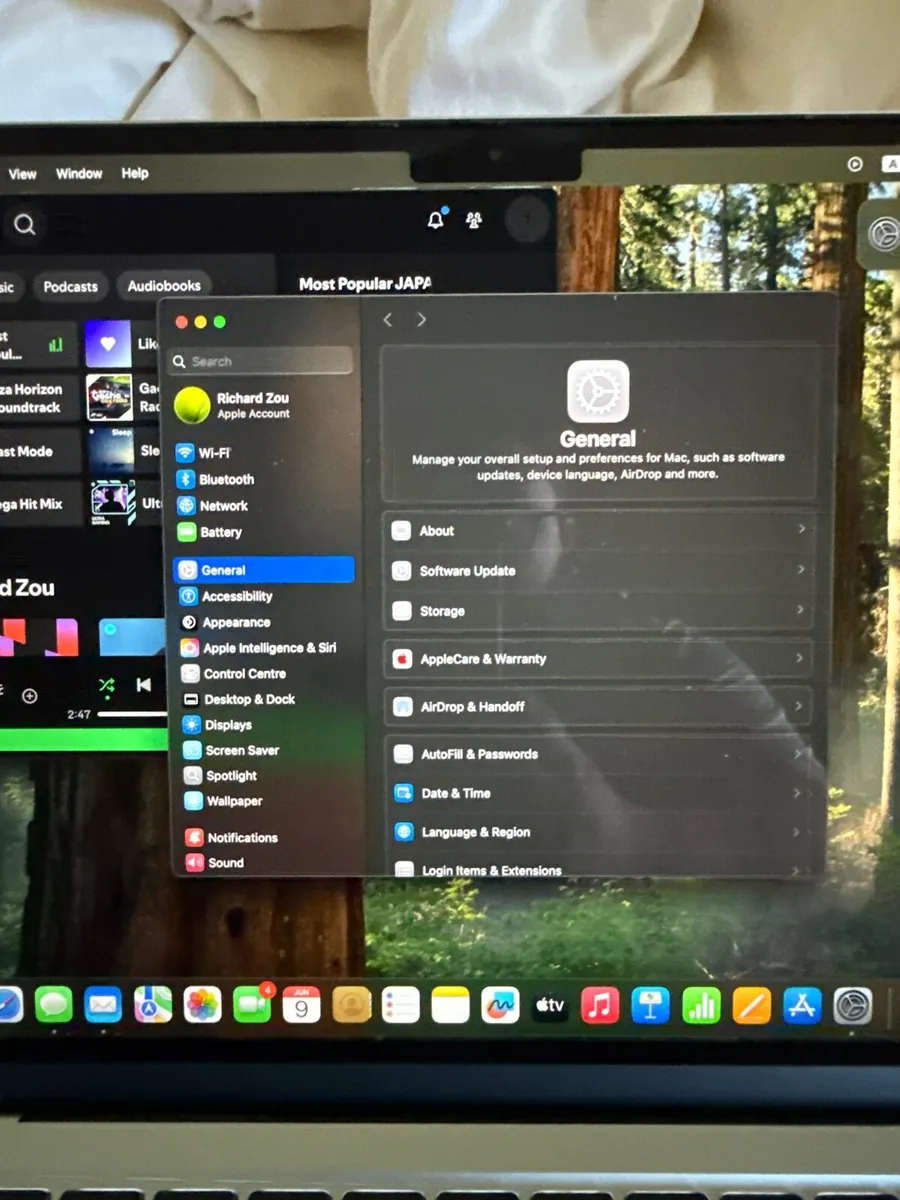Open Control Centre in the sidebar
The image size is (900, 1200).
(x=233, y=674)
